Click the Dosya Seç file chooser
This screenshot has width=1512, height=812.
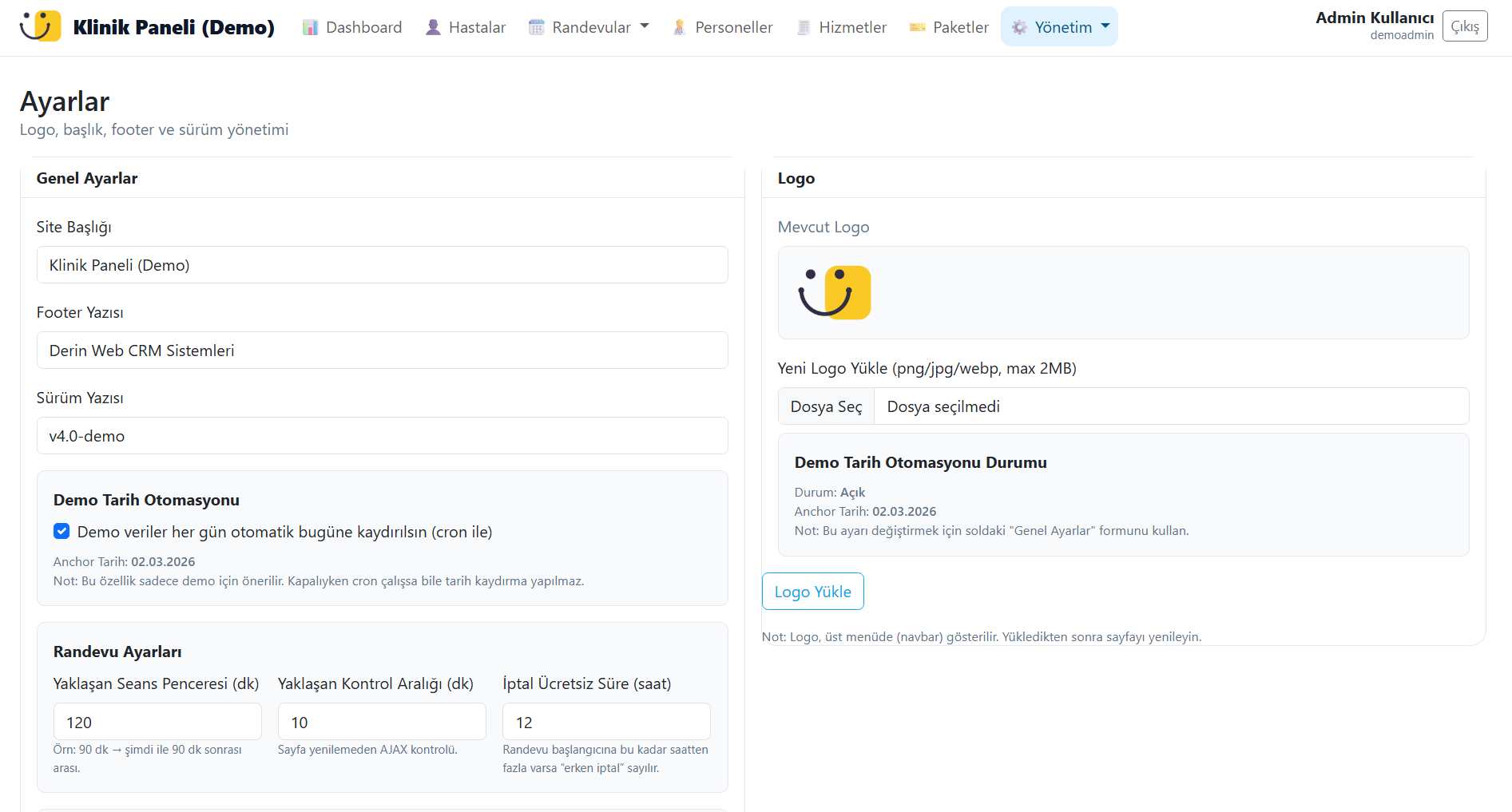pyautogui.click(x=826, y=406)
